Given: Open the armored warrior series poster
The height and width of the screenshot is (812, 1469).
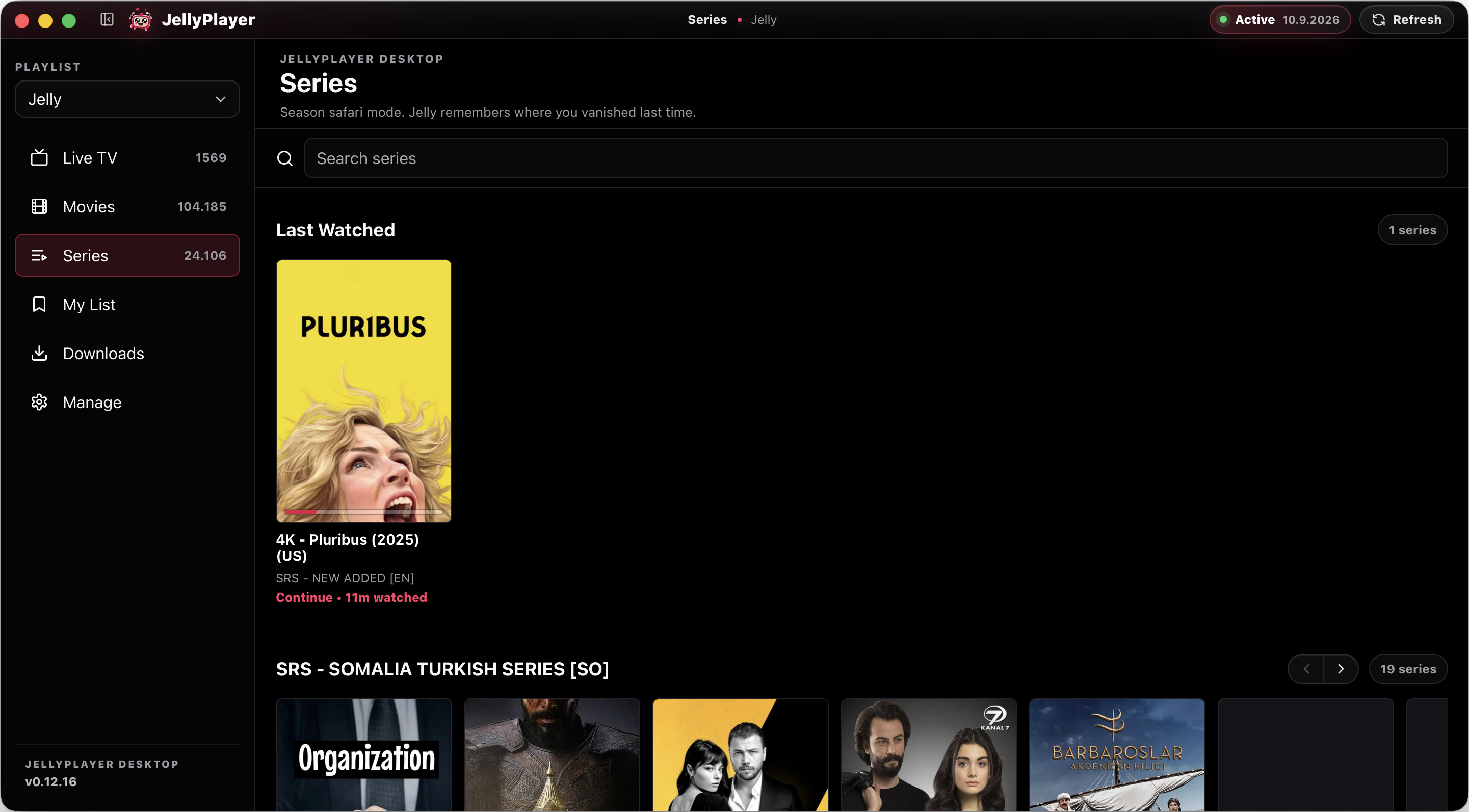Looking at the screenshot, I should (x=552, y=755).
